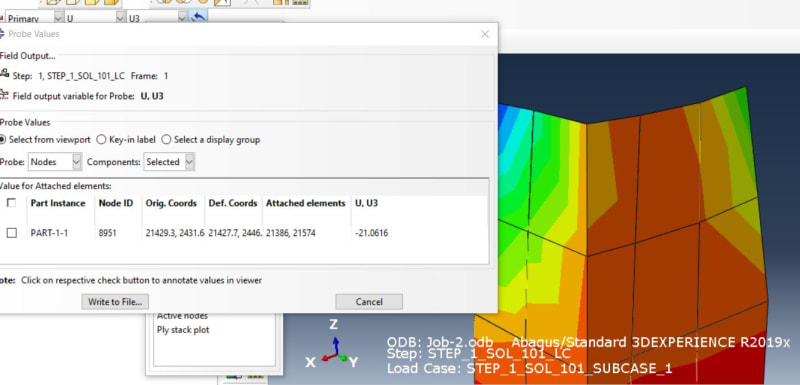The height and width of the screenshot is (385, 800).
Task: Choose the Key-in label radio option
Action: tap(101, 139)
